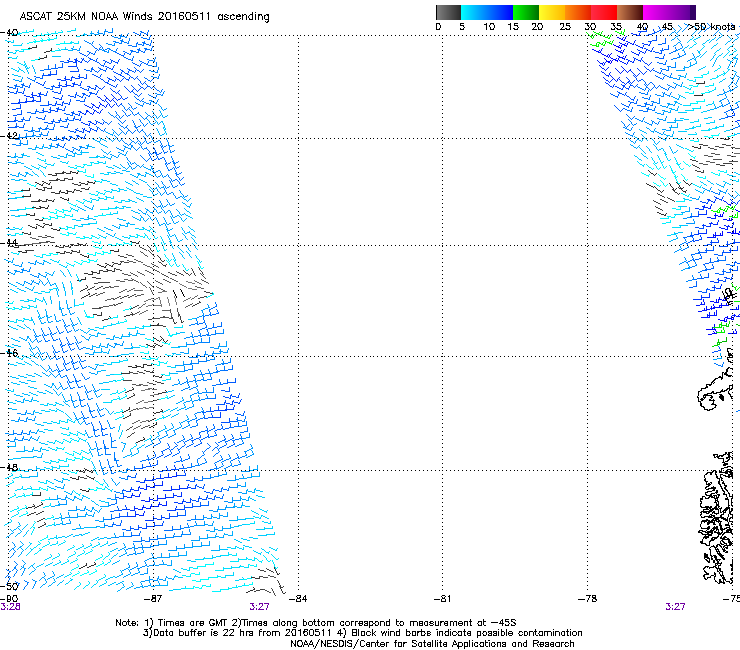
Task: Click the 3:27 time label near -78
Action: (x=675, y=607)
